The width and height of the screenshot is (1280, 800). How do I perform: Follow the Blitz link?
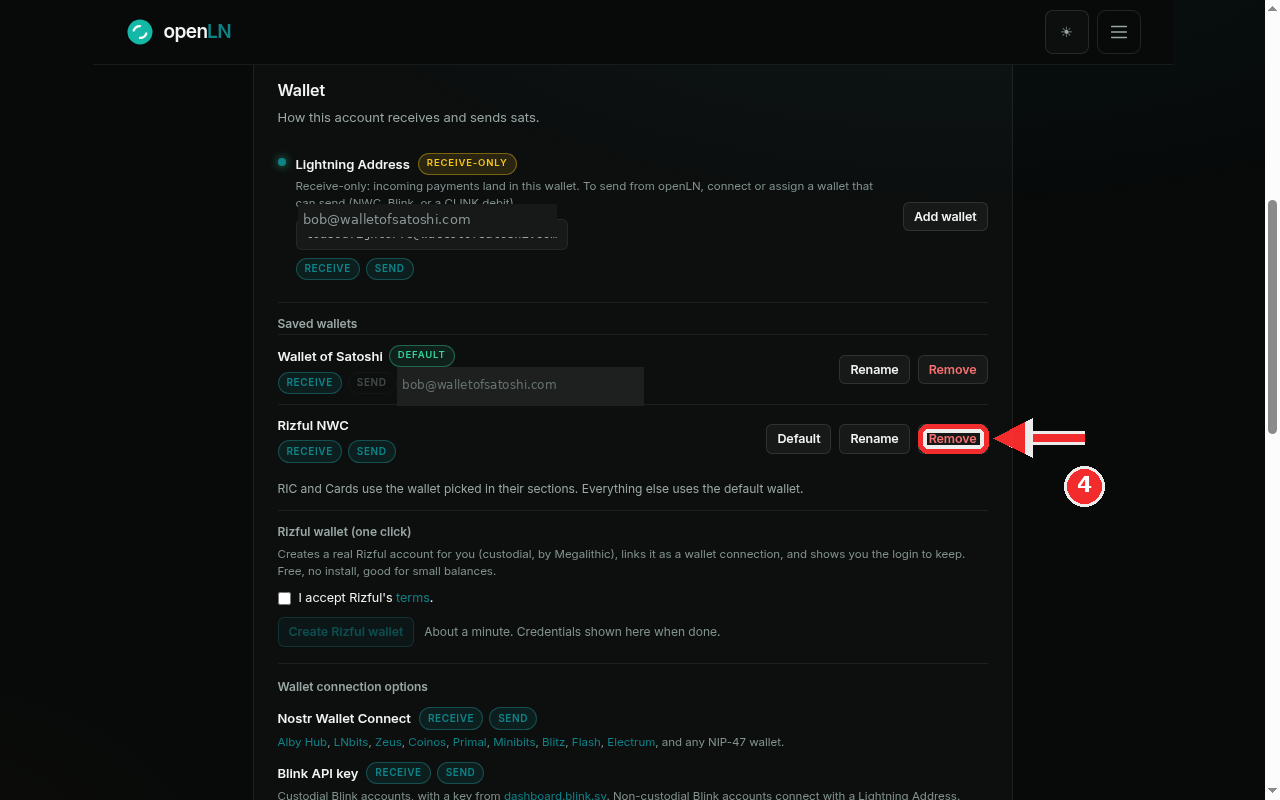click(553, 742)
